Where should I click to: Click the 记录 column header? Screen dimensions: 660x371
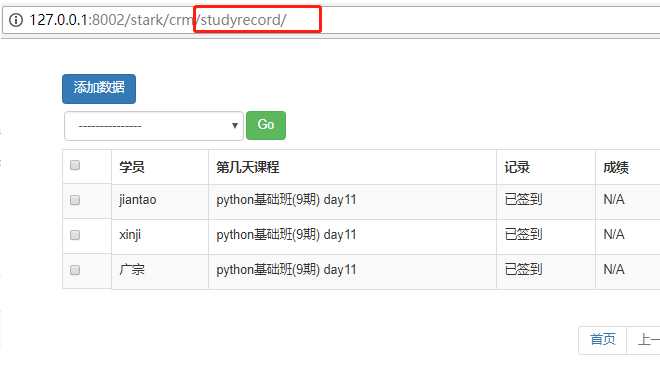point(517,167)
